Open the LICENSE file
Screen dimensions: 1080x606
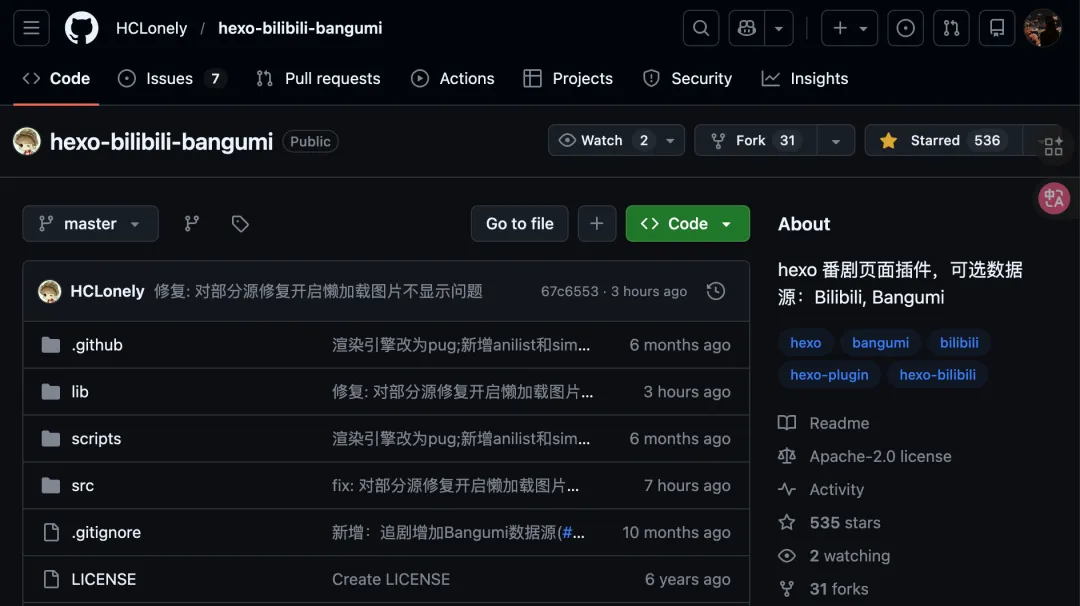pyautogui.click(x=104, y=579)
